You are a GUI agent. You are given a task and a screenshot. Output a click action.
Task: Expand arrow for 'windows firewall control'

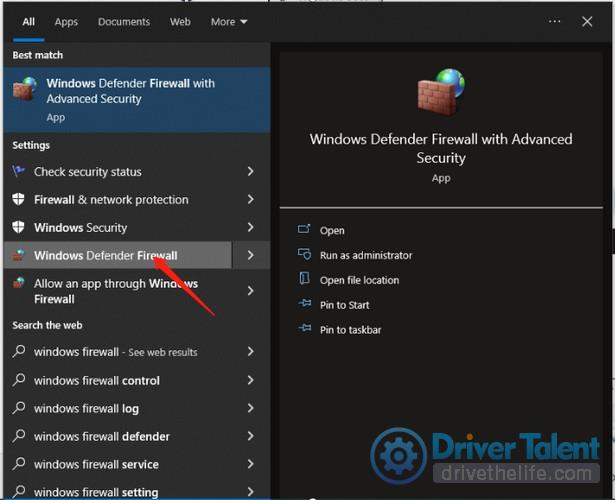251,380
